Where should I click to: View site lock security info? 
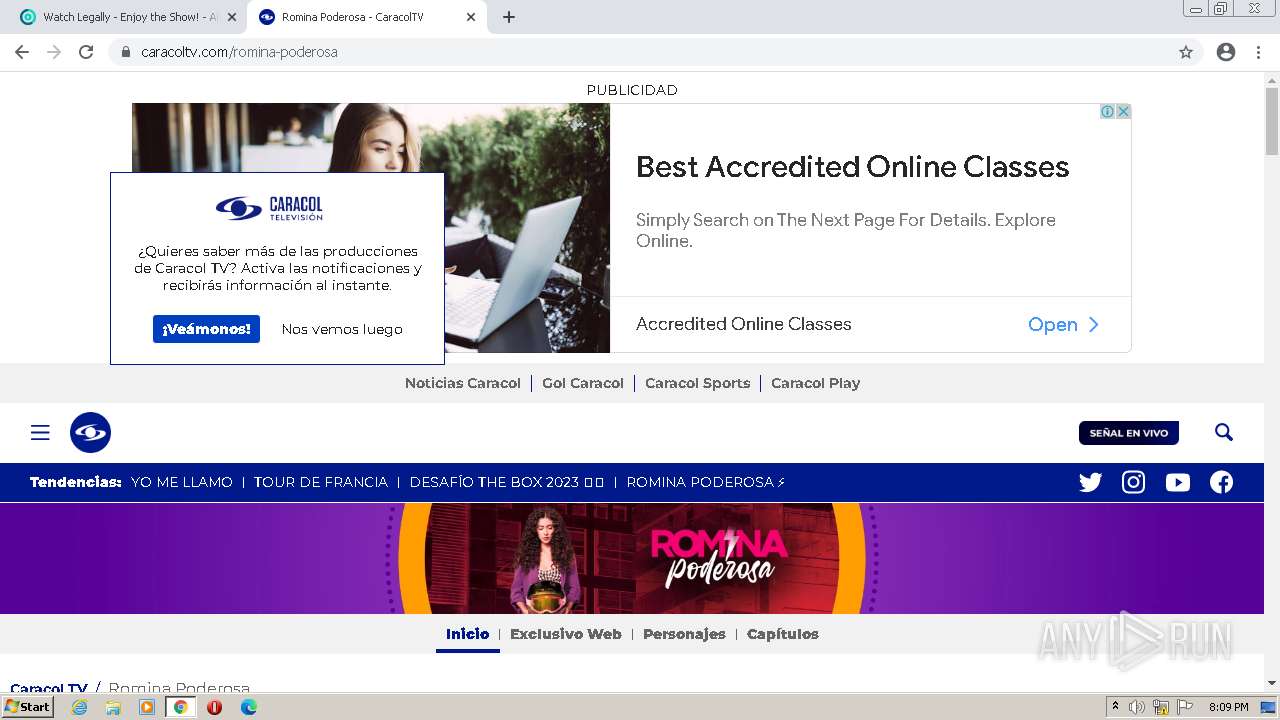(x=125, y=52)
